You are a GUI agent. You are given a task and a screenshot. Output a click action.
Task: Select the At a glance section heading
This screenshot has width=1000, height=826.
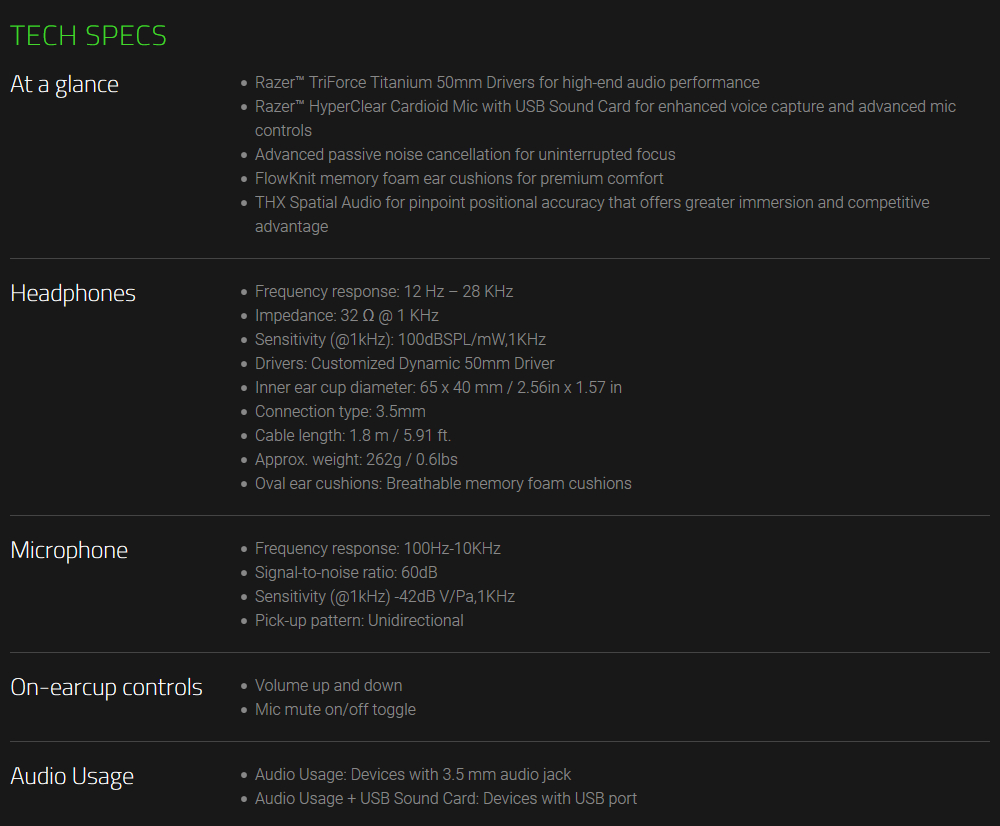64,84
